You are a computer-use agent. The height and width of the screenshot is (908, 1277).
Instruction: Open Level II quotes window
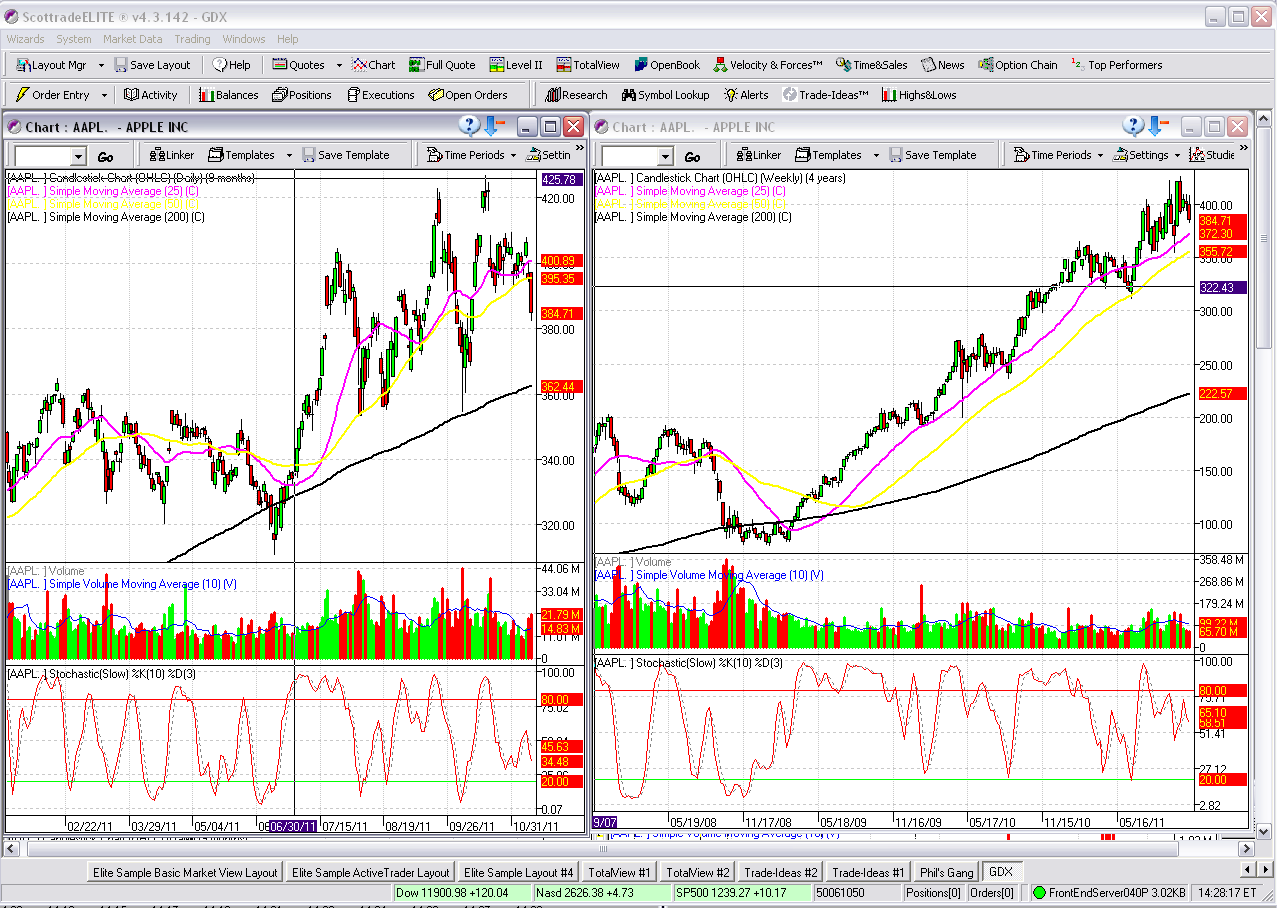click(x=516, y=65)
